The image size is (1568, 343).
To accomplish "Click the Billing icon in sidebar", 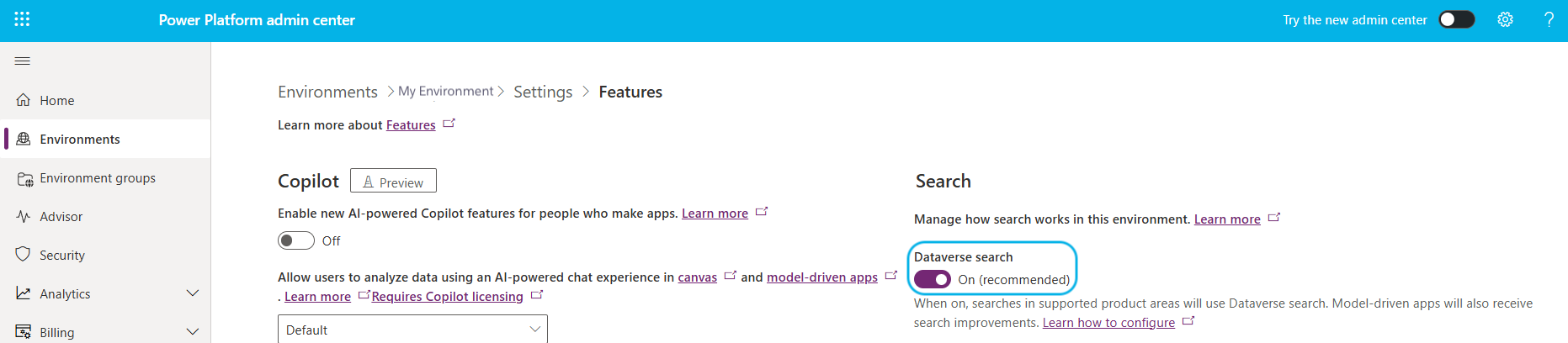I will tap(24, 332).
